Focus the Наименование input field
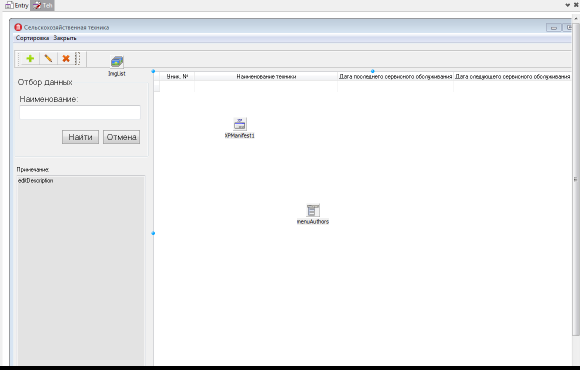The height and width of the screenshot is (370, 580). click(x=80, y=112)
